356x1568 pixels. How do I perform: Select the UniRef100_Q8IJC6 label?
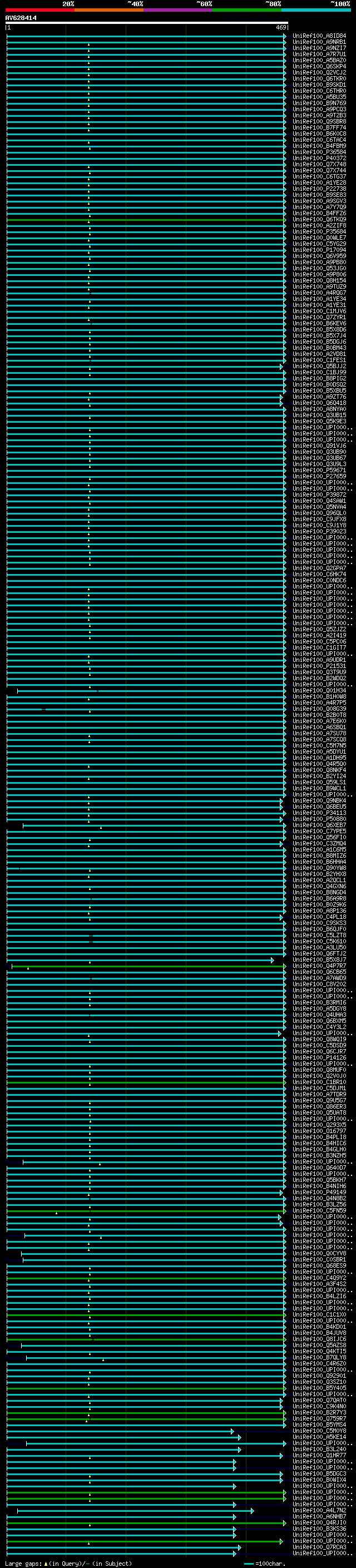click(x=319, y=1339)
